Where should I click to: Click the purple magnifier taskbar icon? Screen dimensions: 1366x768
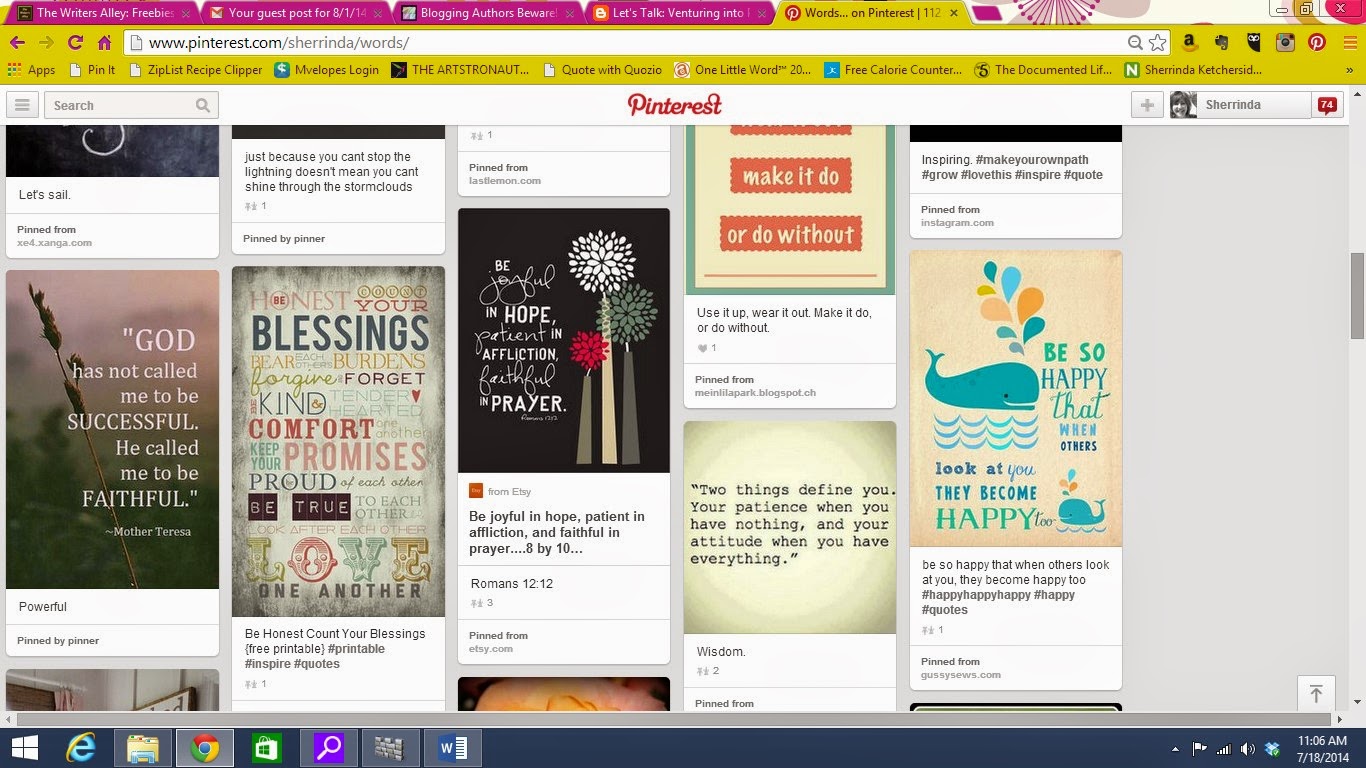pos(327,748)
